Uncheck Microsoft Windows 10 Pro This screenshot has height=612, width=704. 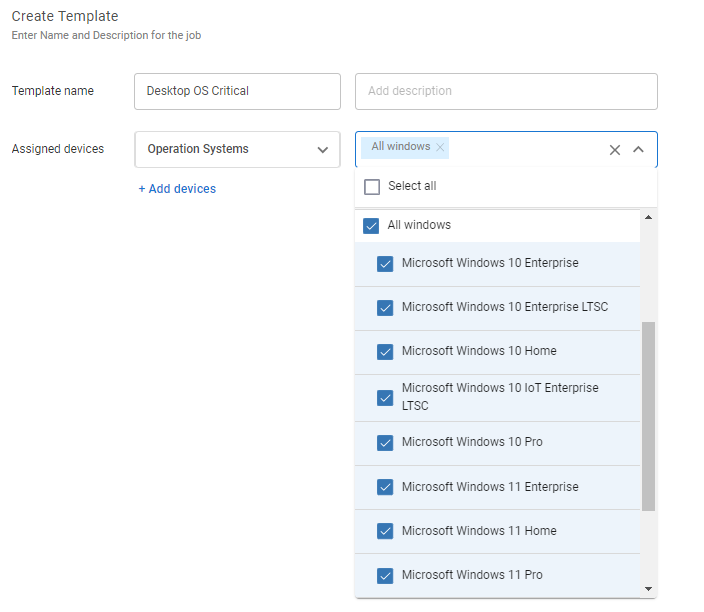[385, 443]
